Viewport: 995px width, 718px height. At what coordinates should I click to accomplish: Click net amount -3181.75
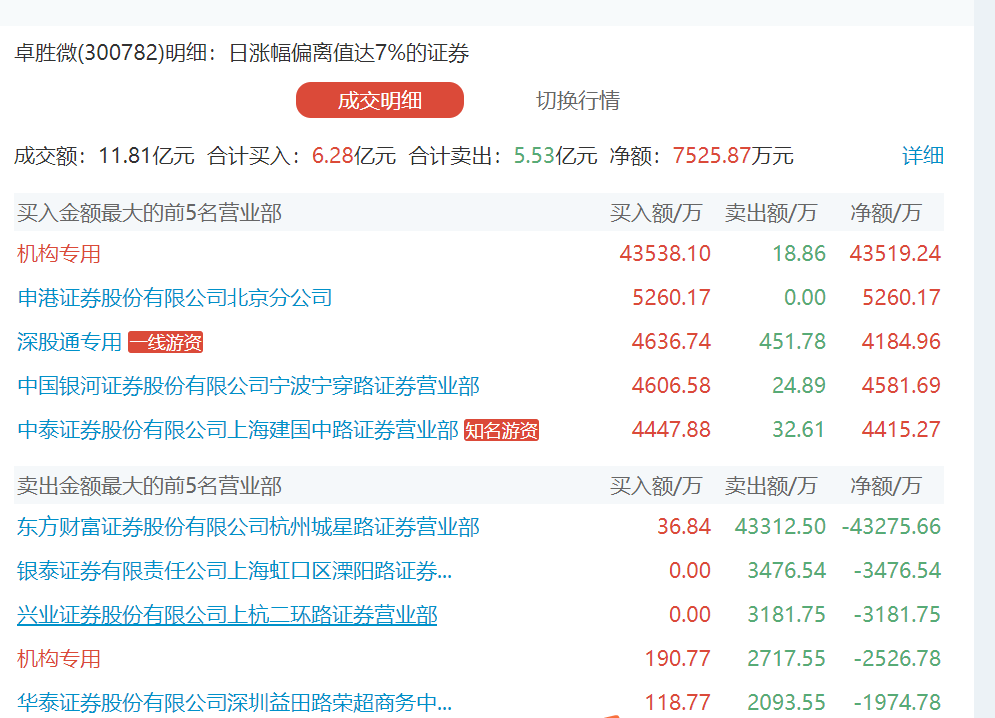pyautogui.click(x=897, y=615)
